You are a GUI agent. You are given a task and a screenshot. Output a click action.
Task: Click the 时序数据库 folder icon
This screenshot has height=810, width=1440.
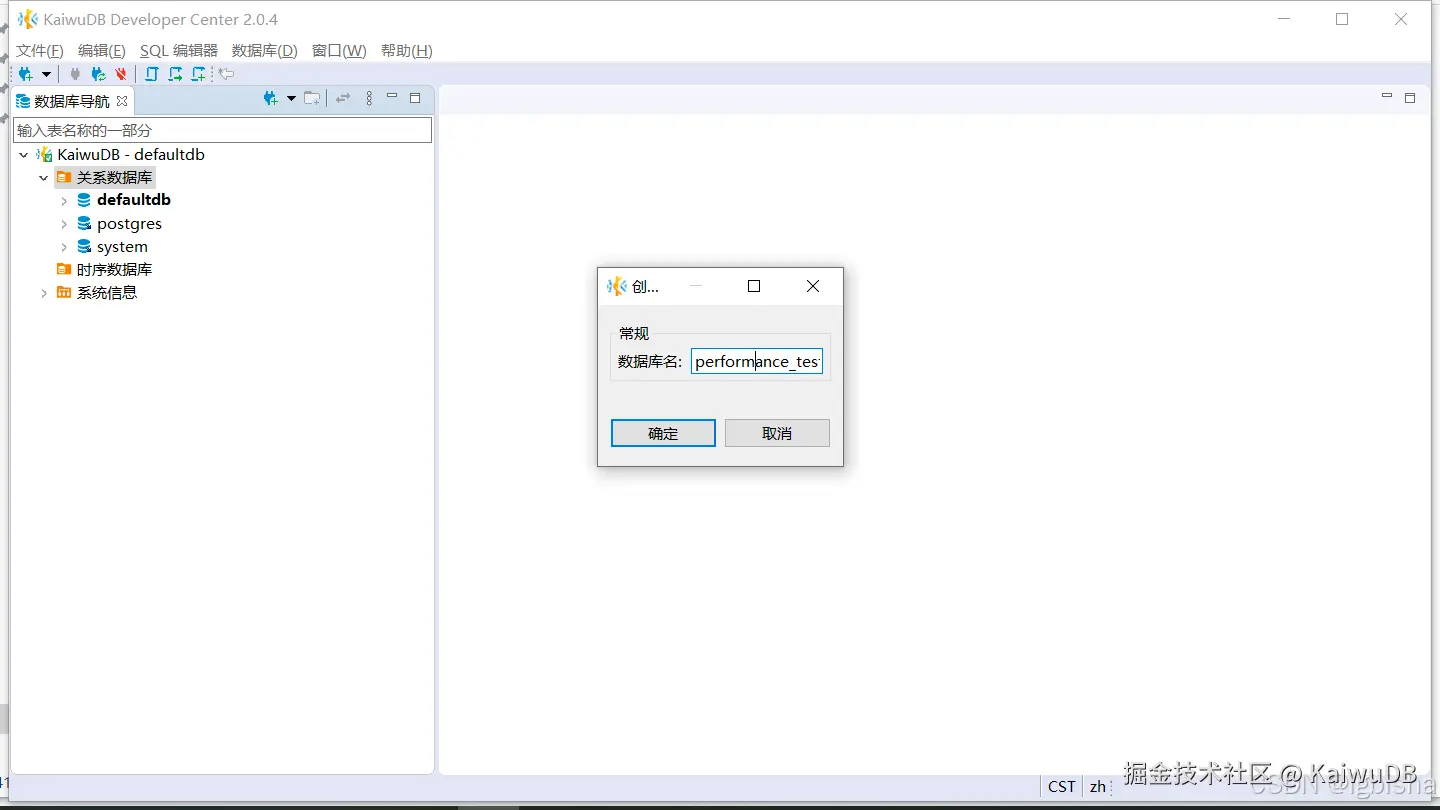(x=64, y=270)
